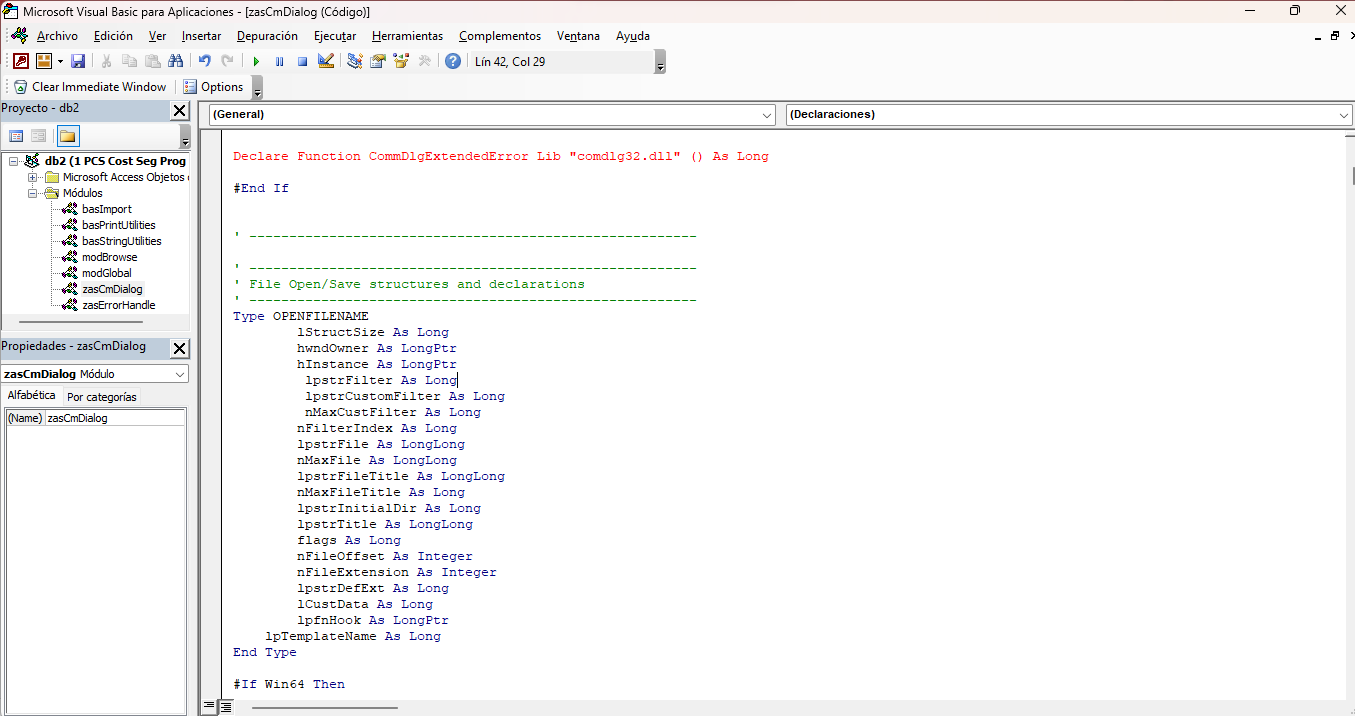The image size is (1355, 716).
Task: Open the (Declaraciones) procedure dropdown
Action: (1344, 115)
